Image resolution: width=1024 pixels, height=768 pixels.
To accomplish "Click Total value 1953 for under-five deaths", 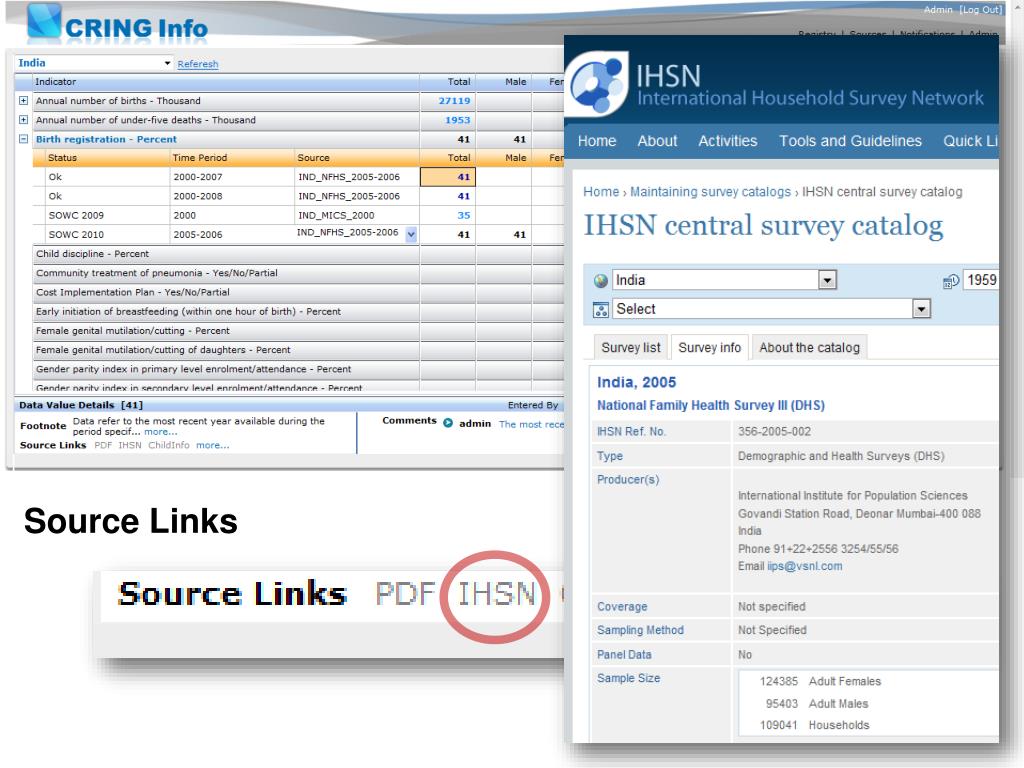I will tap(457, 120).
